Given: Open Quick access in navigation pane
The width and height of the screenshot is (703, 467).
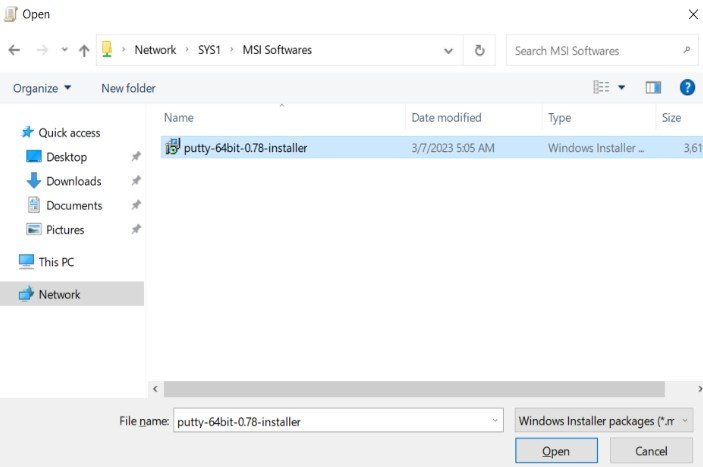Looking at the screenshot, I should [69, 133].
